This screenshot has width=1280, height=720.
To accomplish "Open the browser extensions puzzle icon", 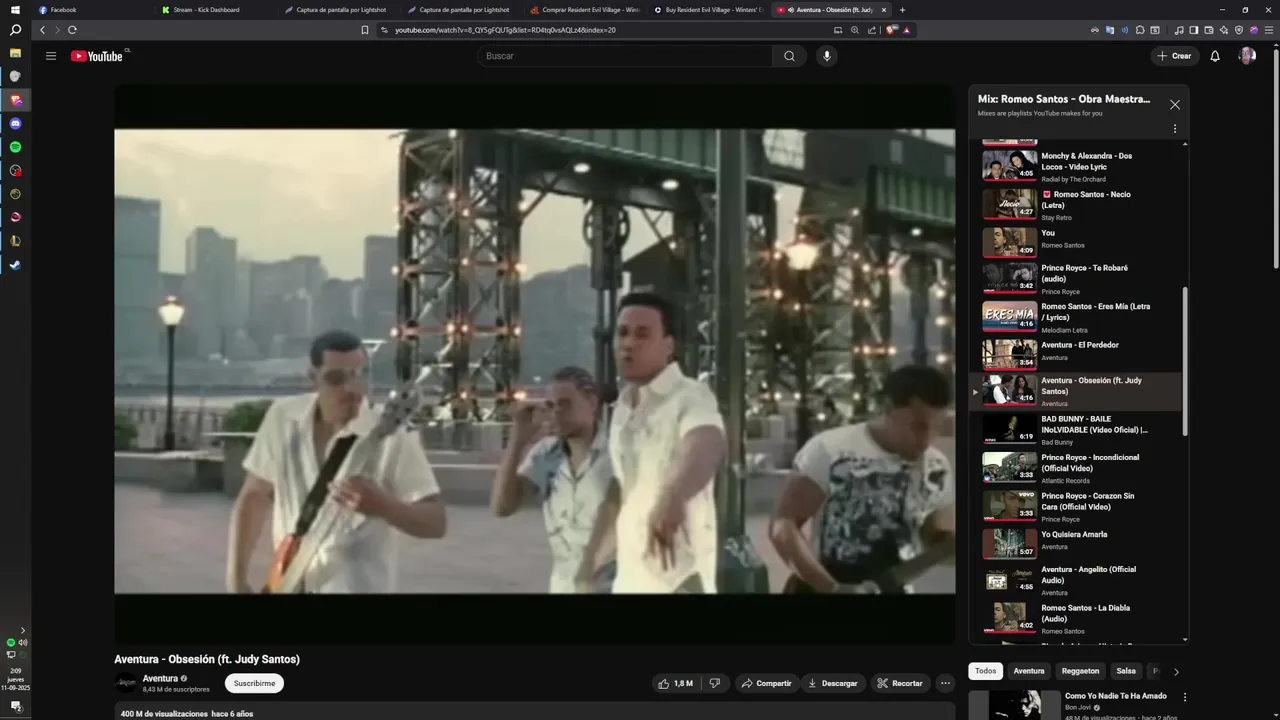I will 1140,30.
